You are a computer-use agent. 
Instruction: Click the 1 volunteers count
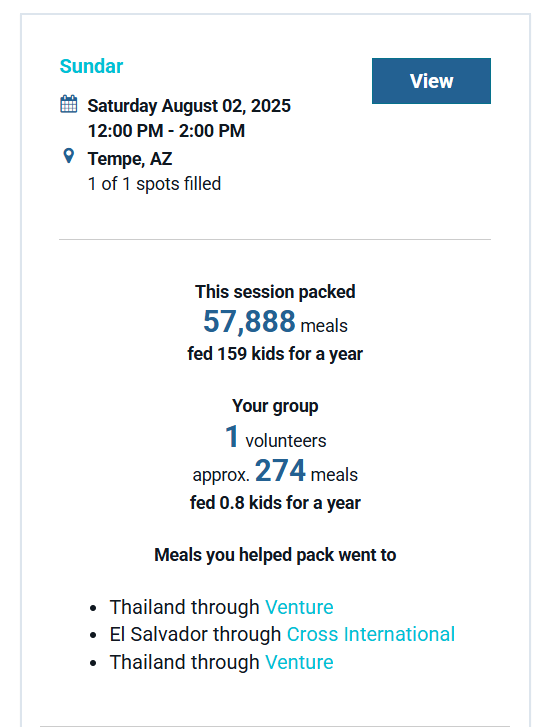pos(275,437)
